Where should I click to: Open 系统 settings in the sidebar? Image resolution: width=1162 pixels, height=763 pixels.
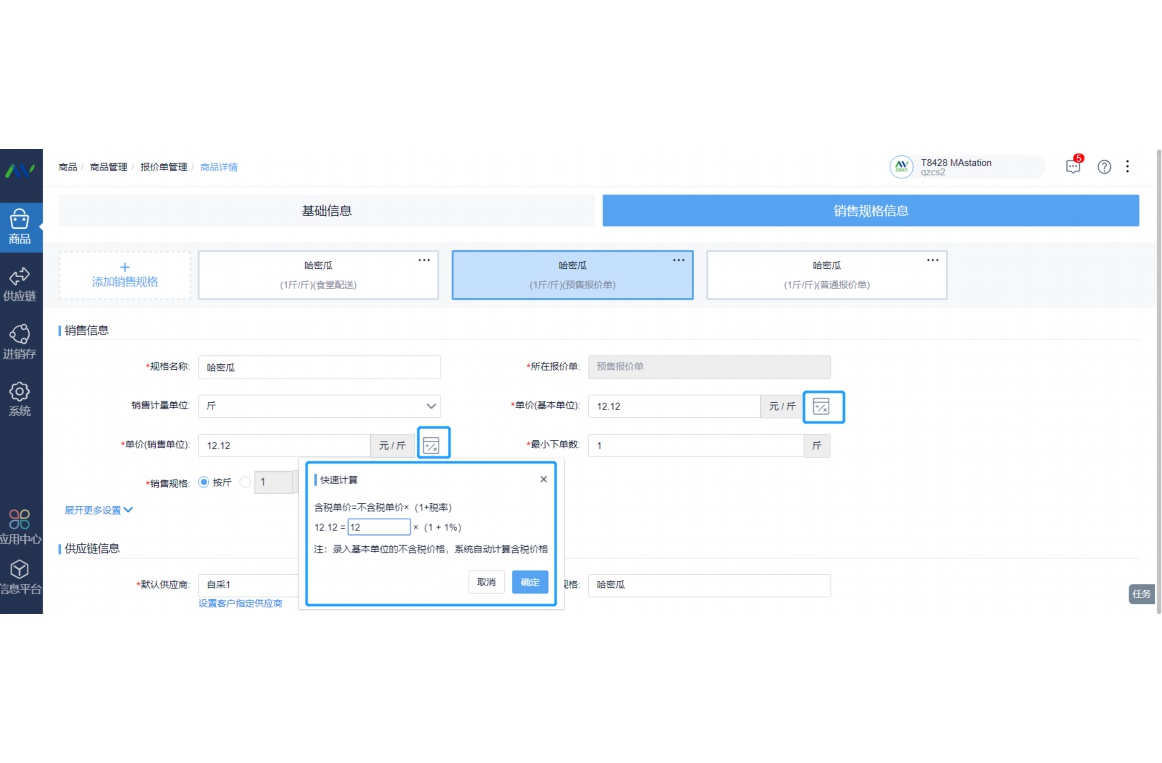coord(20,398)
